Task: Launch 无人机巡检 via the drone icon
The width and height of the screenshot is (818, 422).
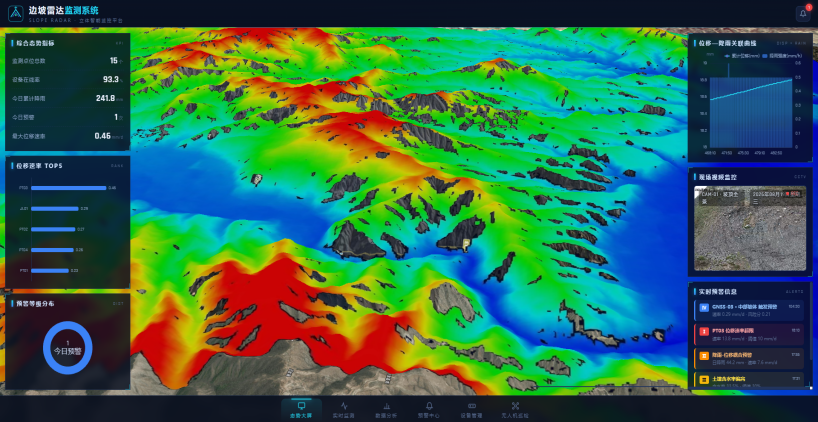Action: tap(515, 405)
